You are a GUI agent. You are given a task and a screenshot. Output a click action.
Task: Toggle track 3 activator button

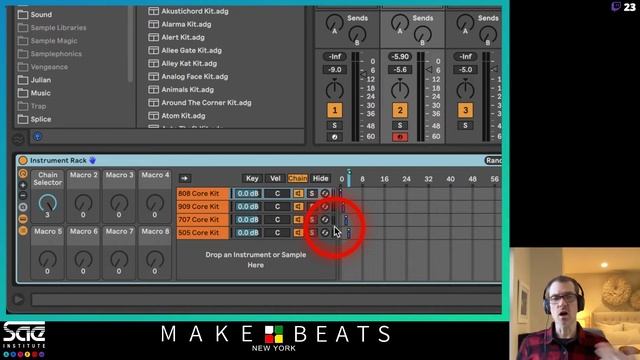click(x=465, y=110)
